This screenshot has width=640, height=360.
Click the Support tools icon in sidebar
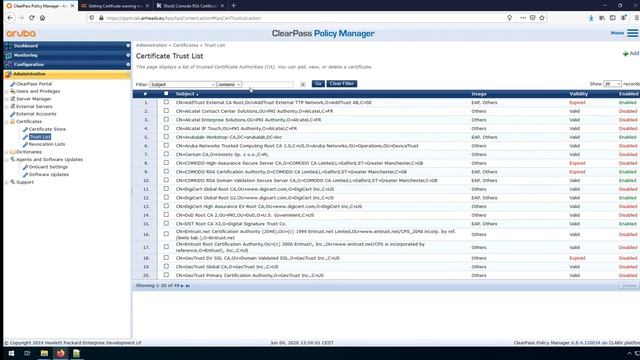point(13,182)
